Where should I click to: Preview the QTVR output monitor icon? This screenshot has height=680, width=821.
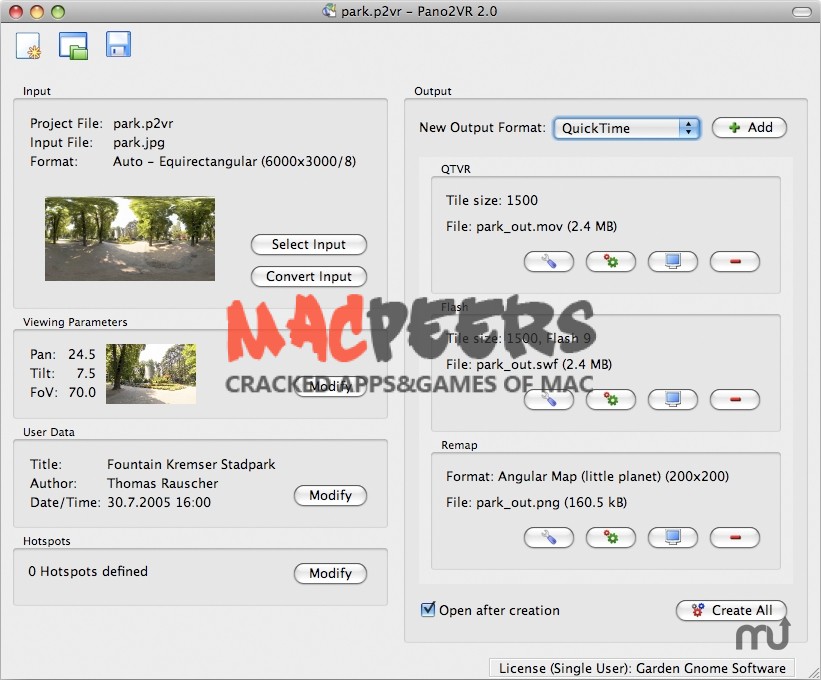pyautogui.click(x=673, y=261)
